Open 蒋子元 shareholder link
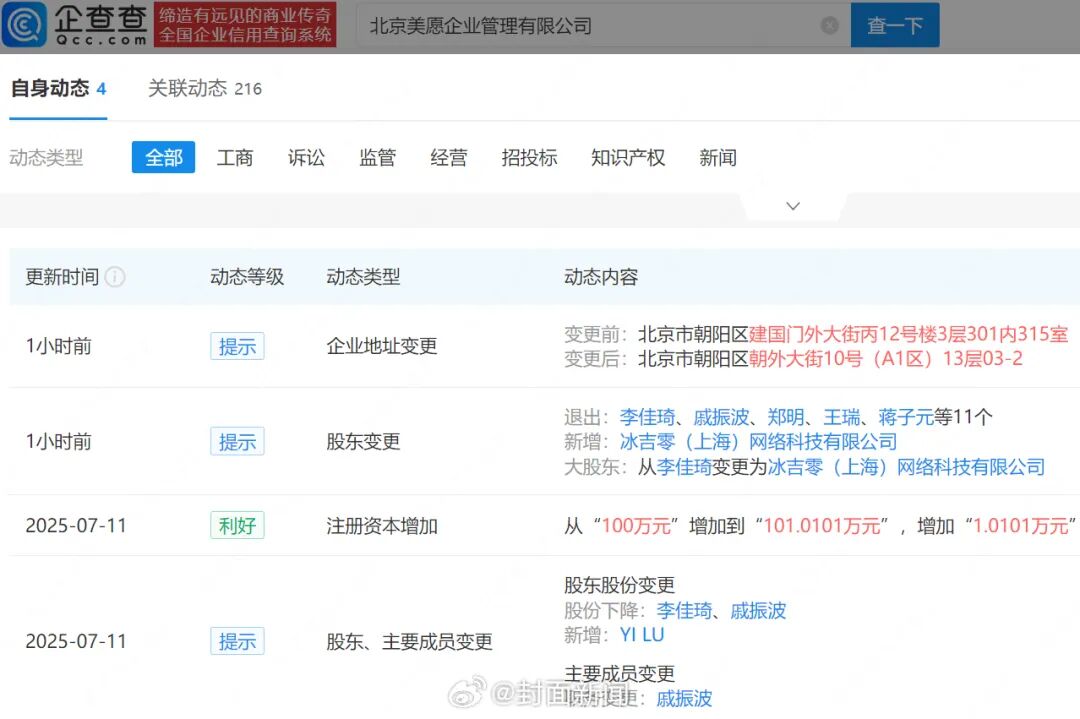 [906, 417]
